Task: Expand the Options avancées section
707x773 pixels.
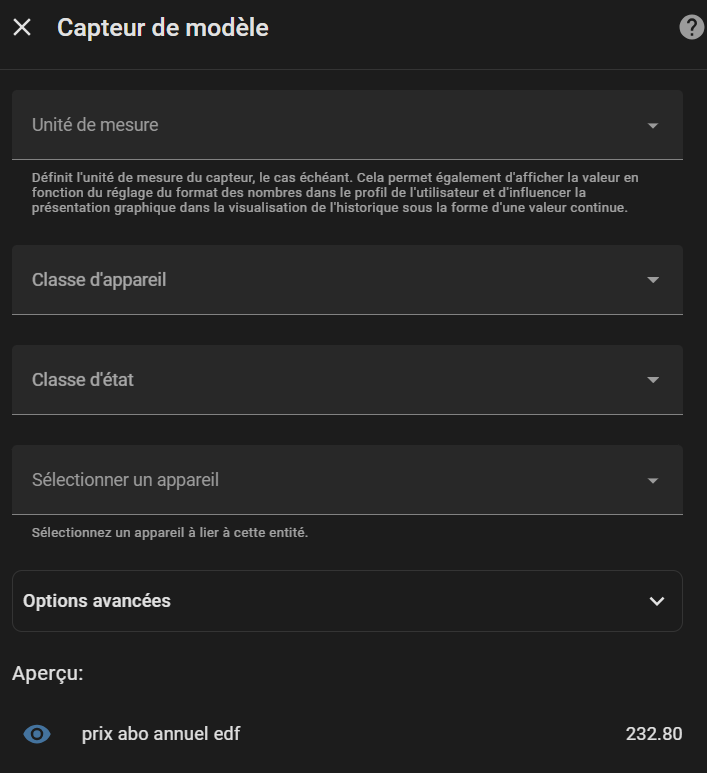Action: 300,601
